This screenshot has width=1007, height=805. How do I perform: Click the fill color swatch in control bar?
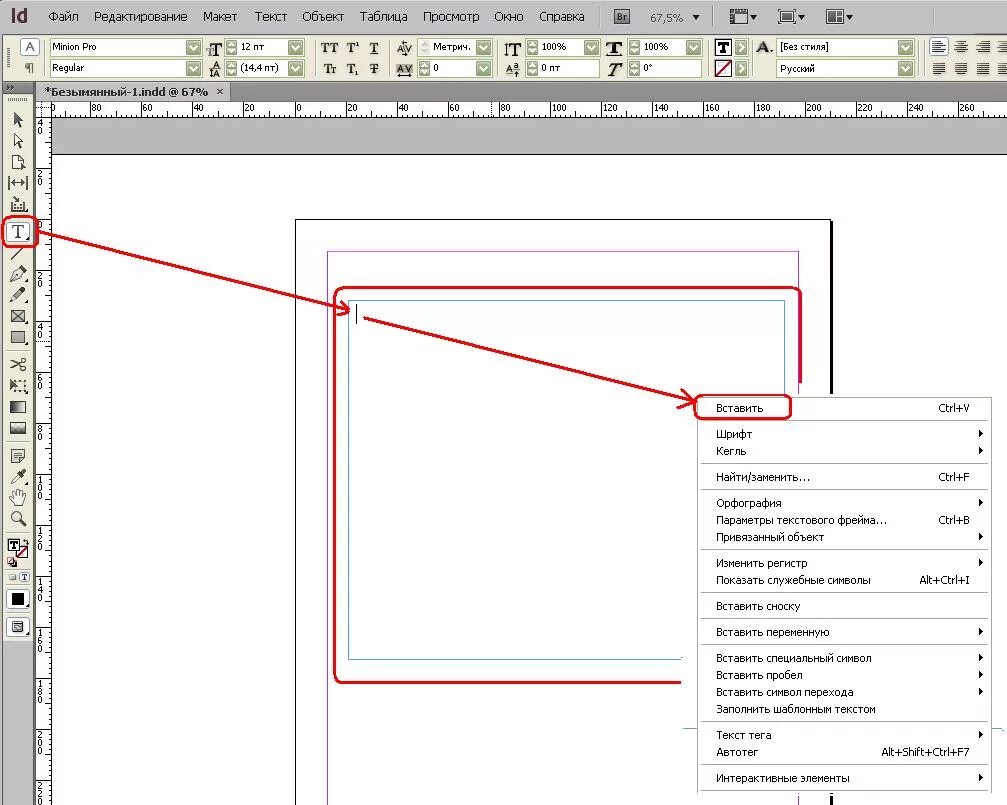click(723, 47)
